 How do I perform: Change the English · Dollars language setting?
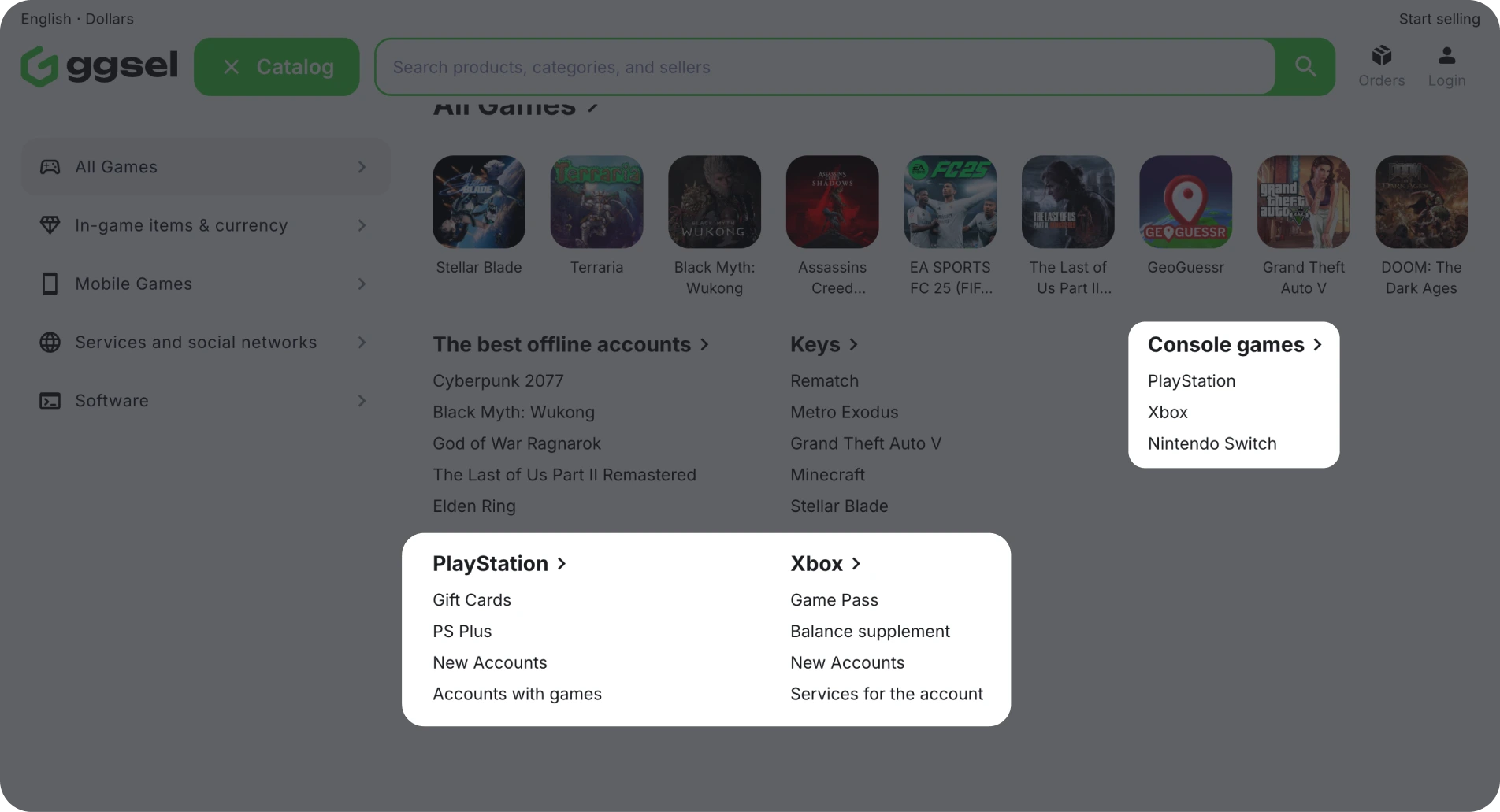coord(77,19)
